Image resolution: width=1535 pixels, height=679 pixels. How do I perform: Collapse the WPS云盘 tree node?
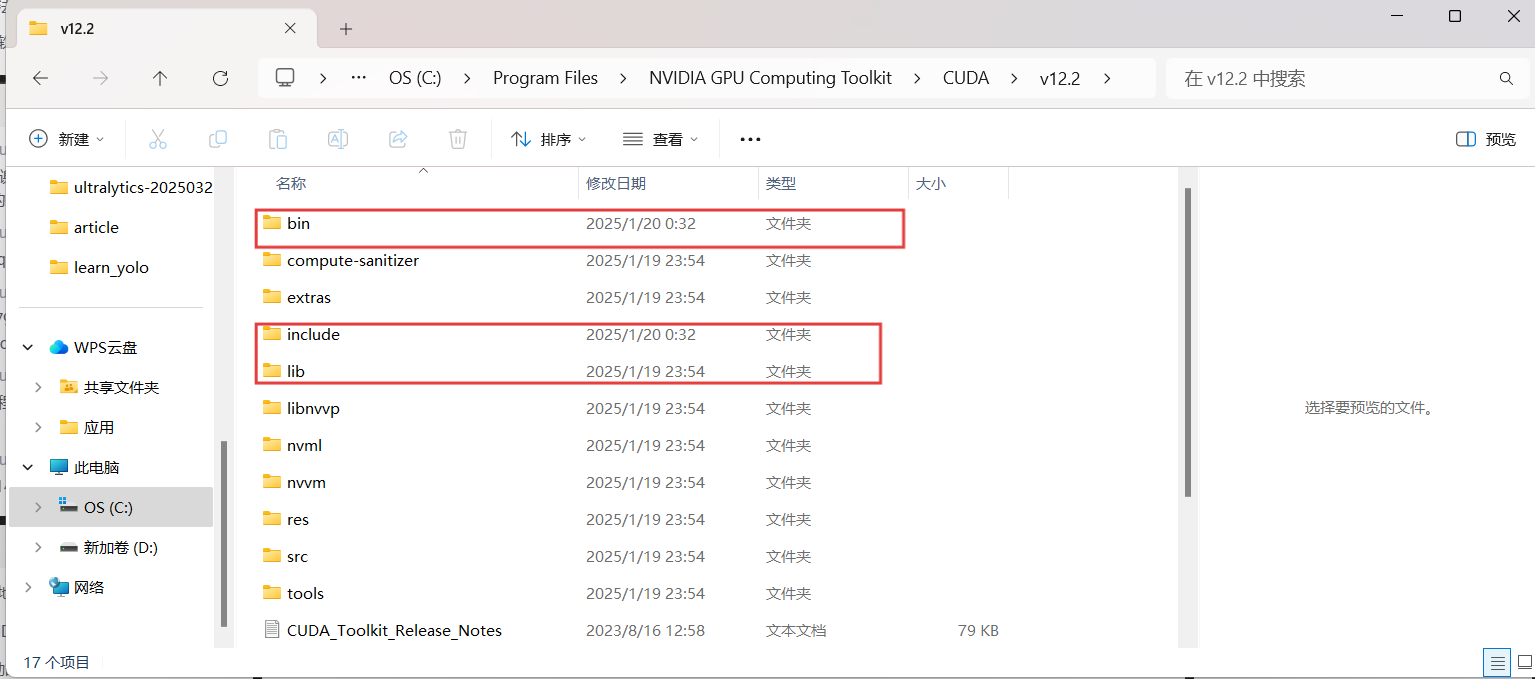pyautogui.click(x=28, y=347)
